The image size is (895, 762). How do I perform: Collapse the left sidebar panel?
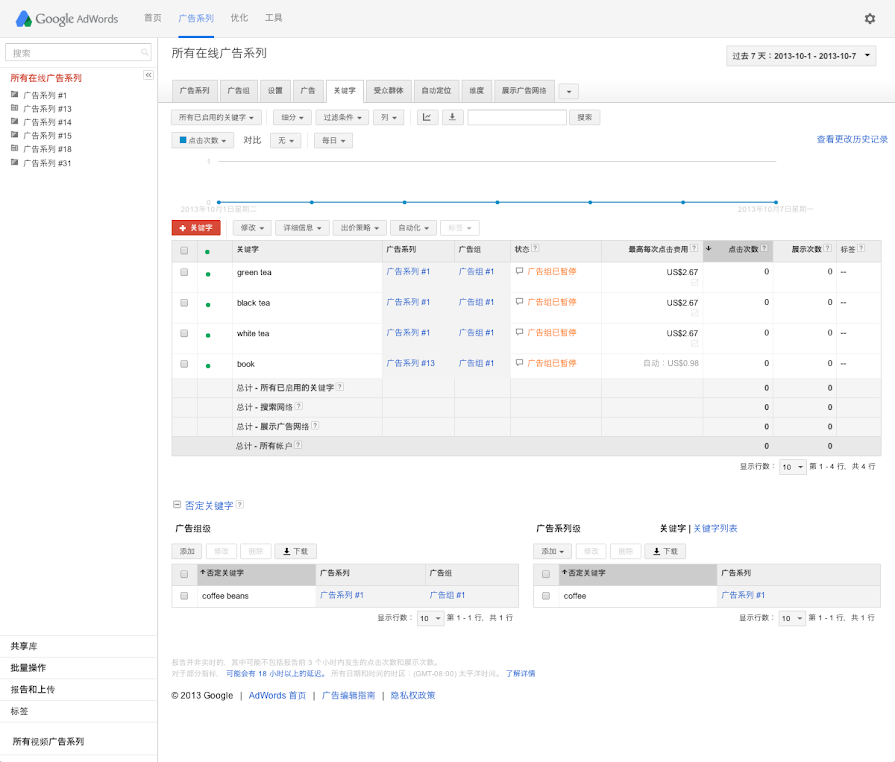[x=148, y=75]
